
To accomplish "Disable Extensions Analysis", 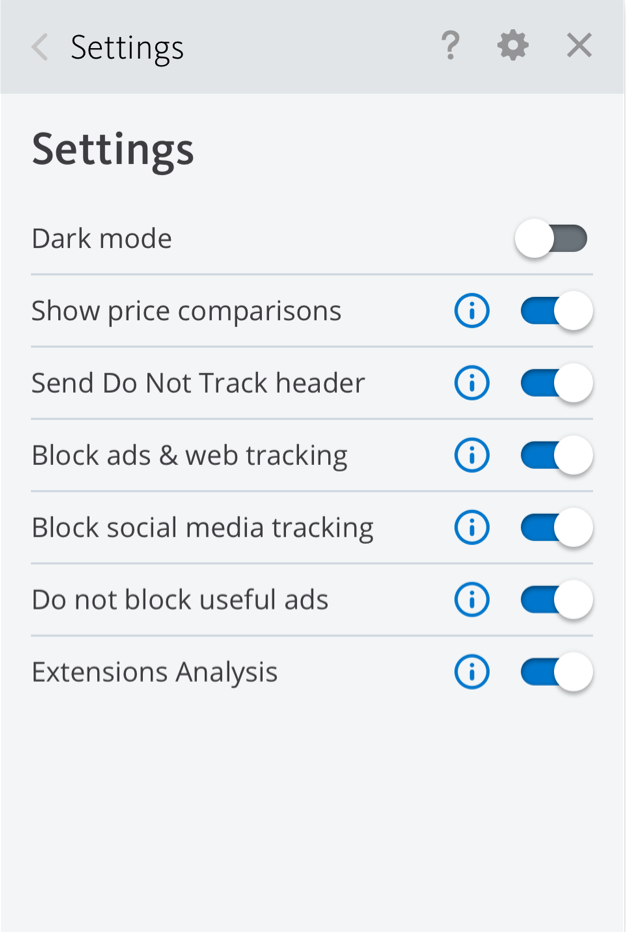I will click(x=555, y=672).
